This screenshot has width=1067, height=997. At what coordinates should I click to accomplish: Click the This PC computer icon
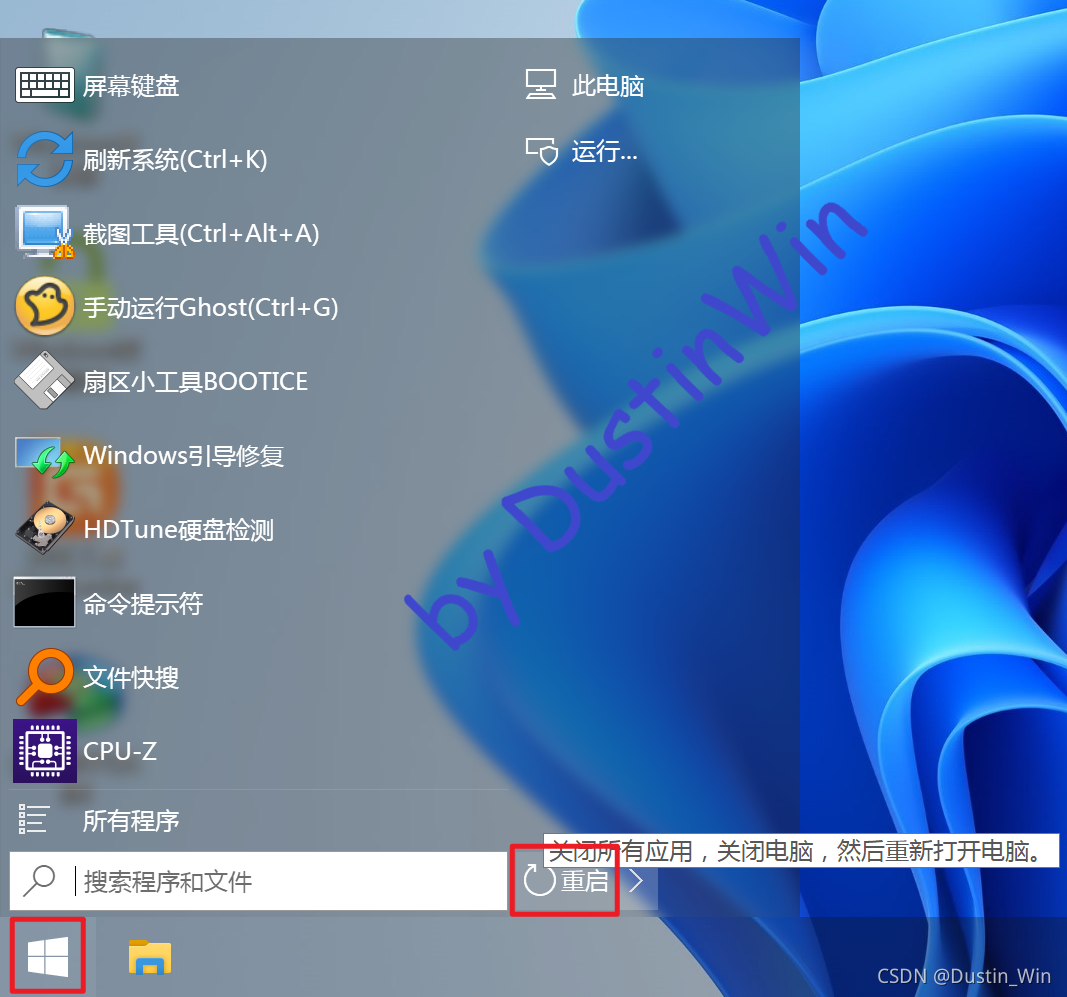(x=541, y=85)
